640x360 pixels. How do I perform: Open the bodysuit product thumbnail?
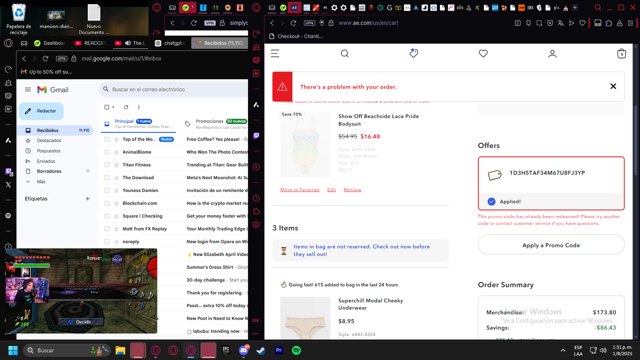click(x=305, y=144)
